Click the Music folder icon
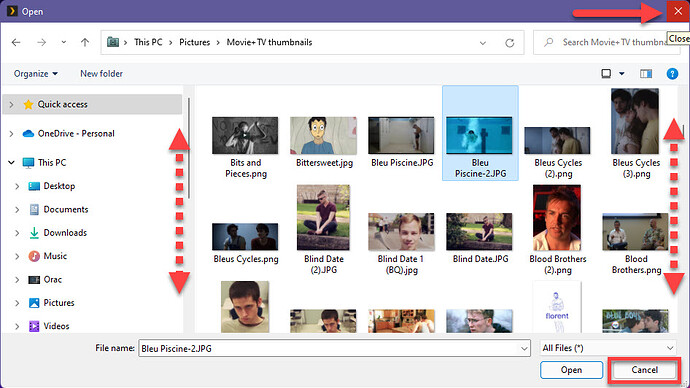690x388 pixels. (x=34, y=256)
